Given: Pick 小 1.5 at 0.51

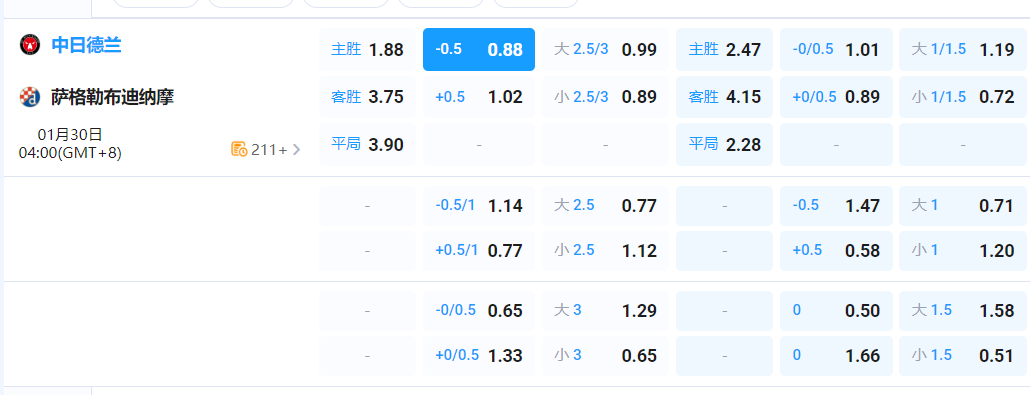Looking at the screenshot, I should [964, 356].
